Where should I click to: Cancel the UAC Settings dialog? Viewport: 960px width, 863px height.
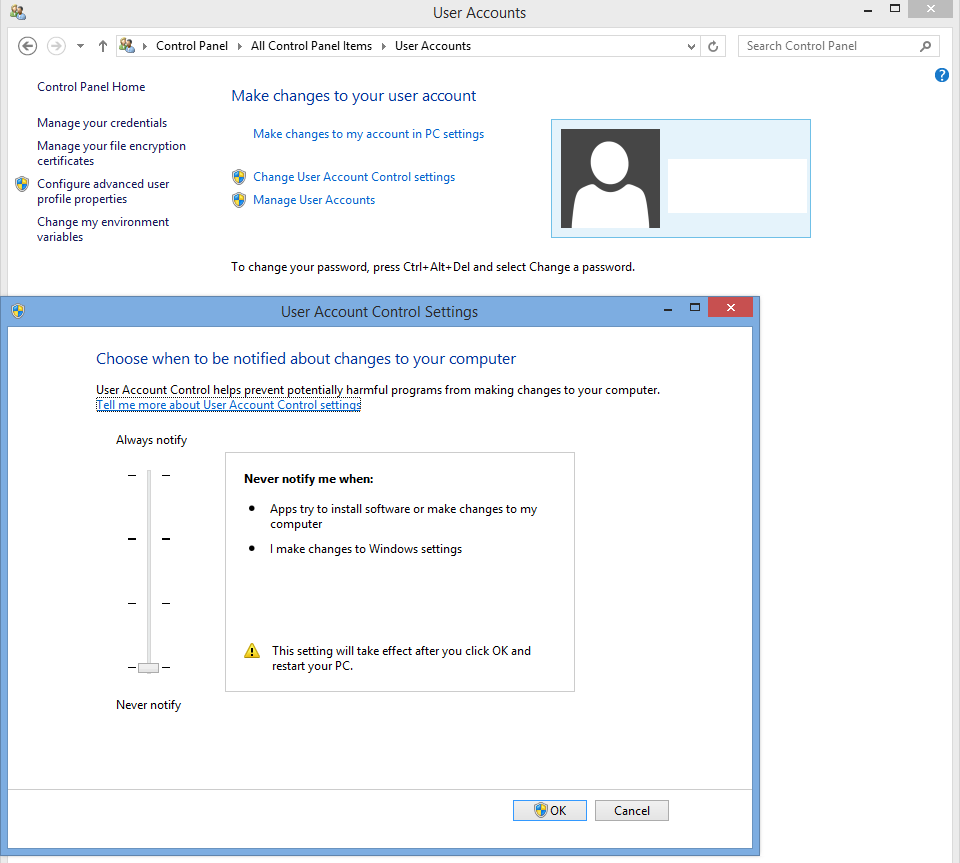632,810
